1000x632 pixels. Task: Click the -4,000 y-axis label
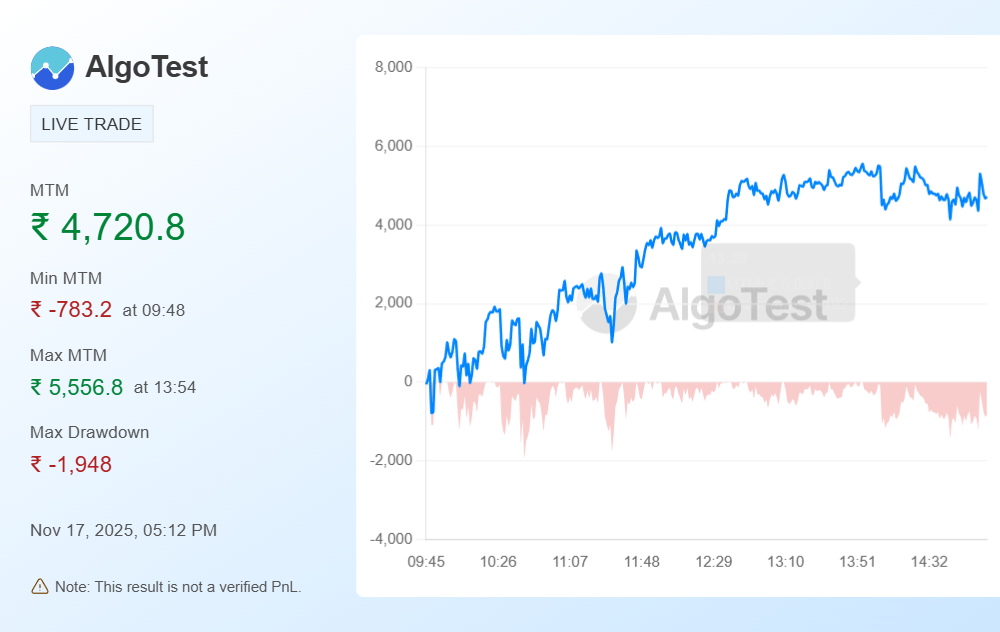click(391, 539)
